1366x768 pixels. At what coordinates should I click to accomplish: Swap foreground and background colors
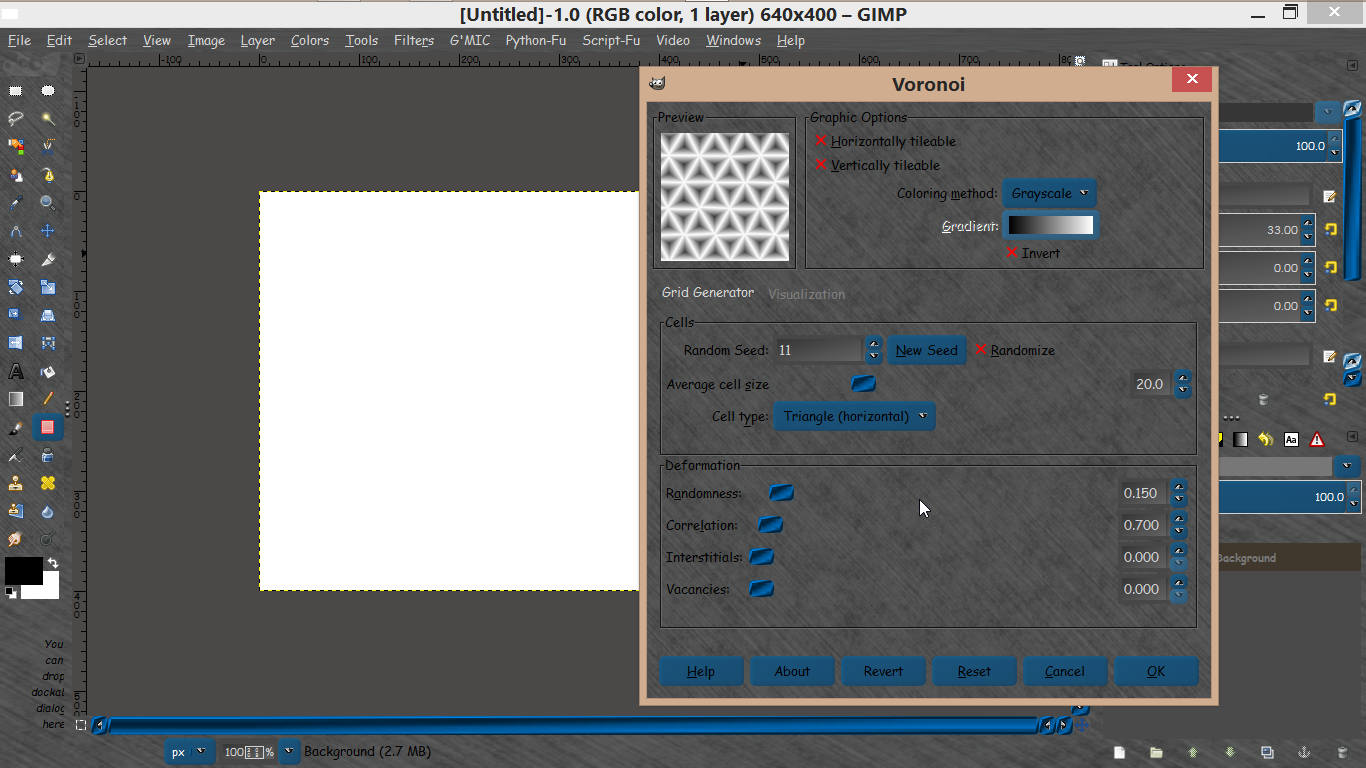point(53,564)
